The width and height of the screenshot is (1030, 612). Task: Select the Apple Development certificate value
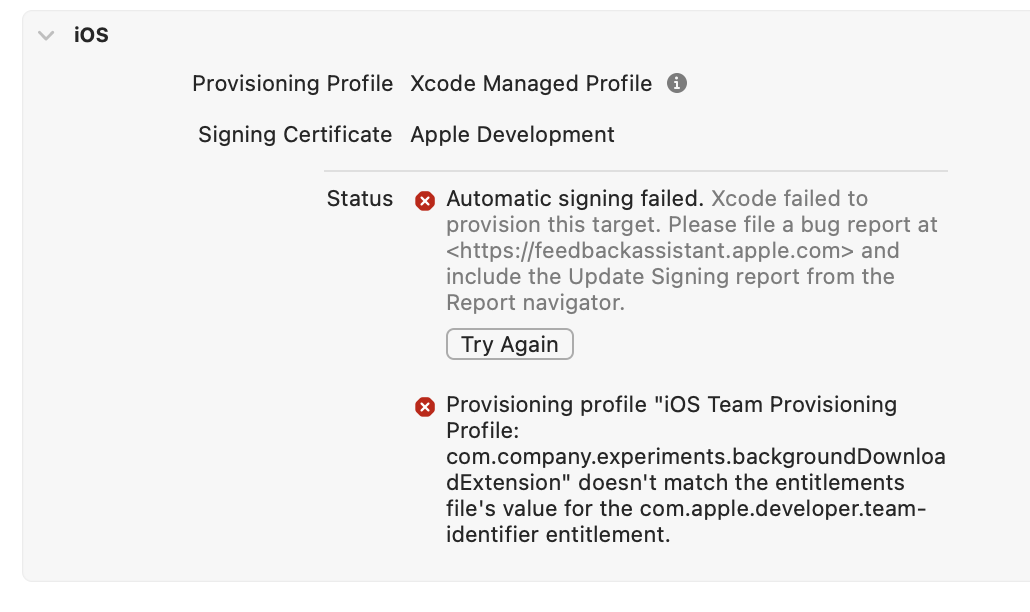512,134
